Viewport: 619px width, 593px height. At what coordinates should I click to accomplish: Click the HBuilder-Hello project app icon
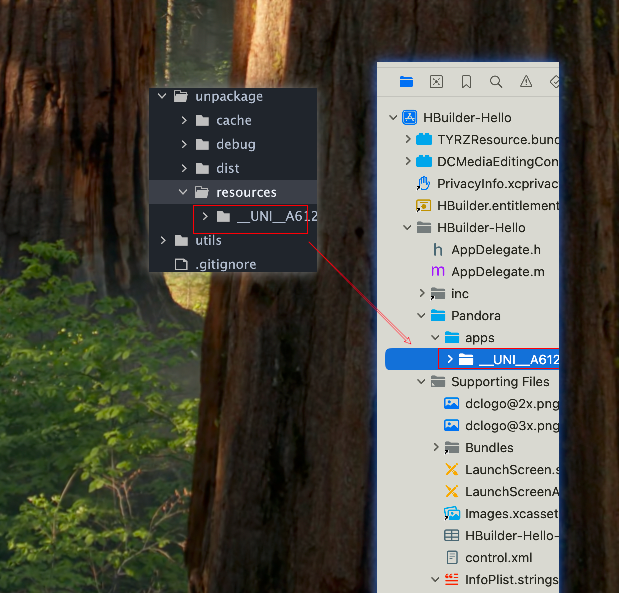click(x=409, y=118)
